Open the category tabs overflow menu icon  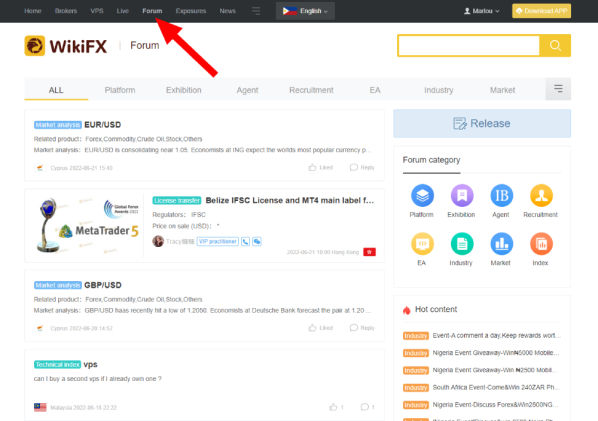(x=558, y=89)
